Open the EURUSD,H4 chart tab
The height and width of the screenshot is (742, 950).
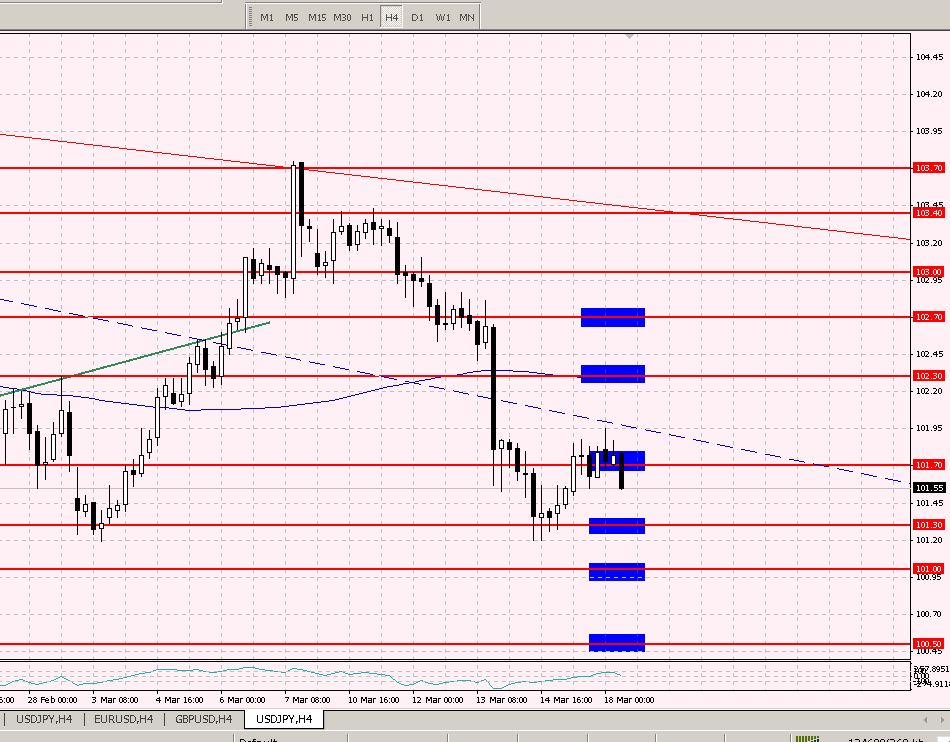click(124, 719)
